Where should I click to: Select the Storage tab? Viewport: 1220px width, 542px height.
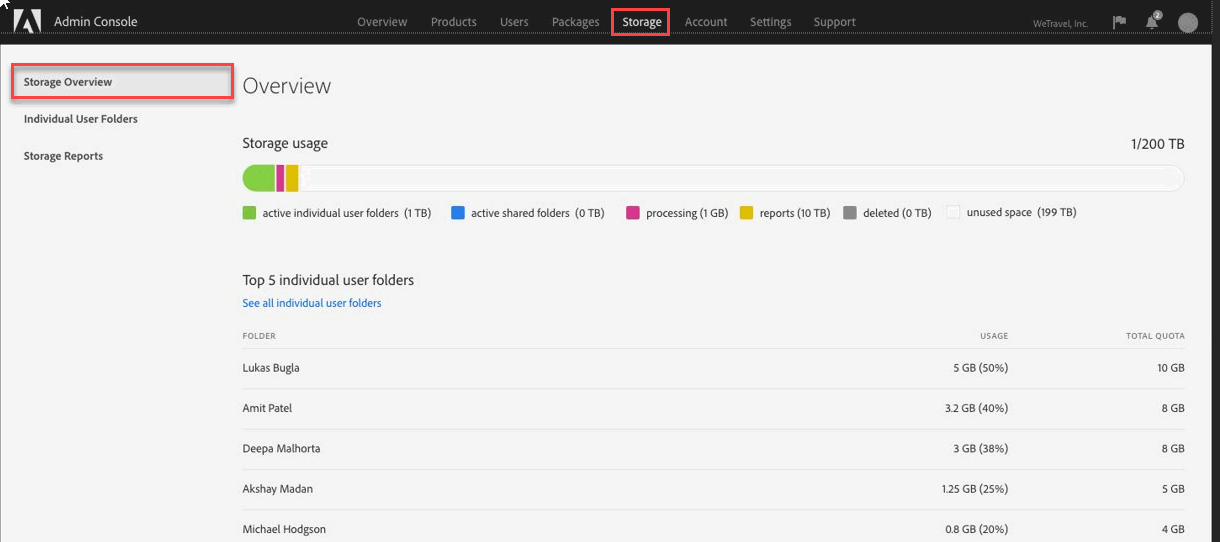pyautogui.click(x=641, y=22)
